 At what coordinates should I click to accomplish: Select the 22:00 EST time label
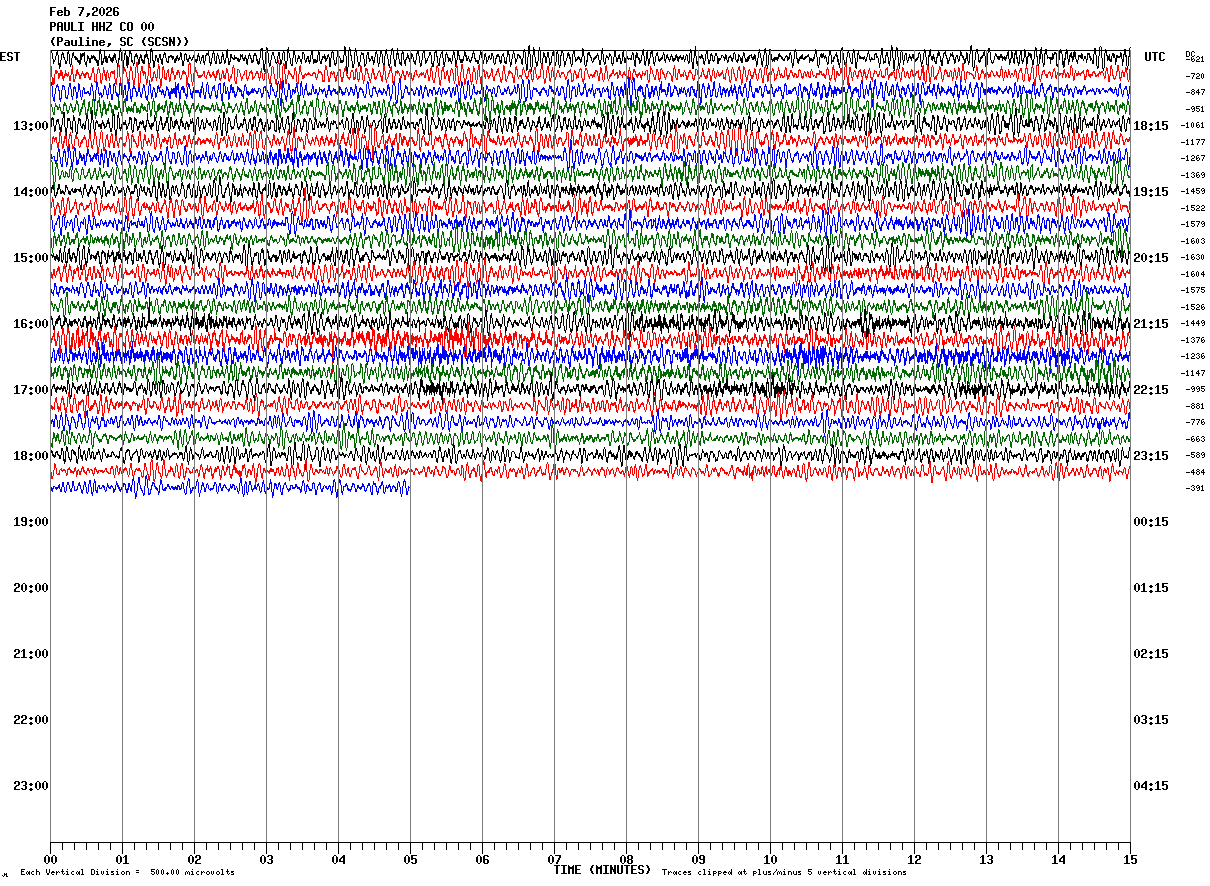[x=31, y=720]
